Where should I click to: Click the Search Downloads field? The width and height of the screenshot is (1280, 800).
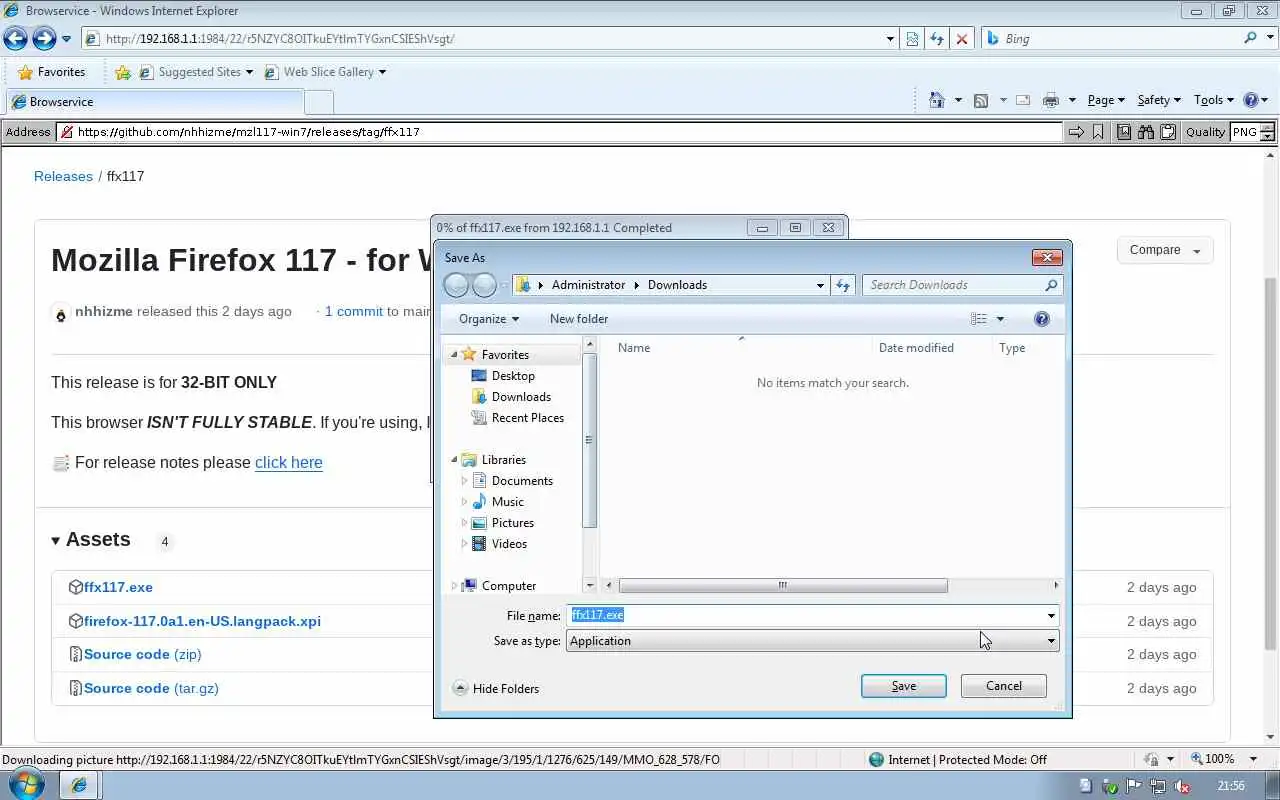coord(961,285)
